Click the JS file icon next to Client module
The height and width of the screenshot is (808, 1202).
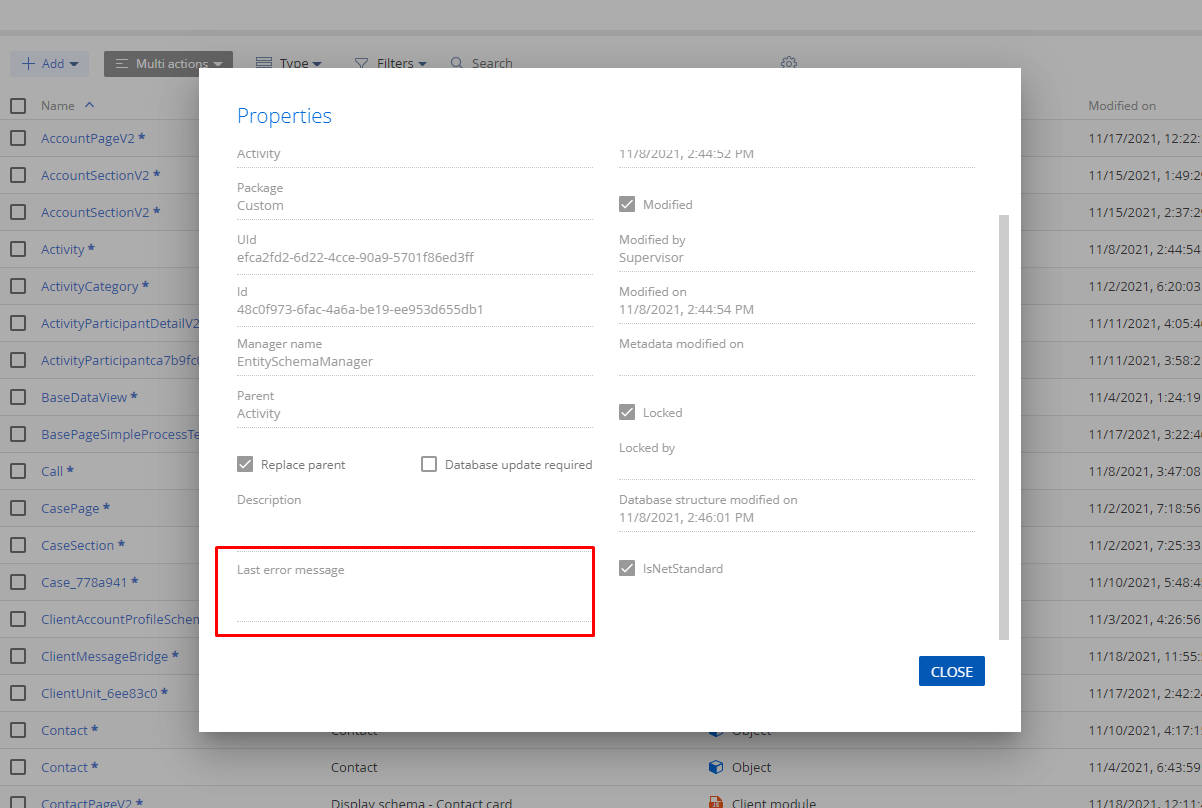[716, 801]
